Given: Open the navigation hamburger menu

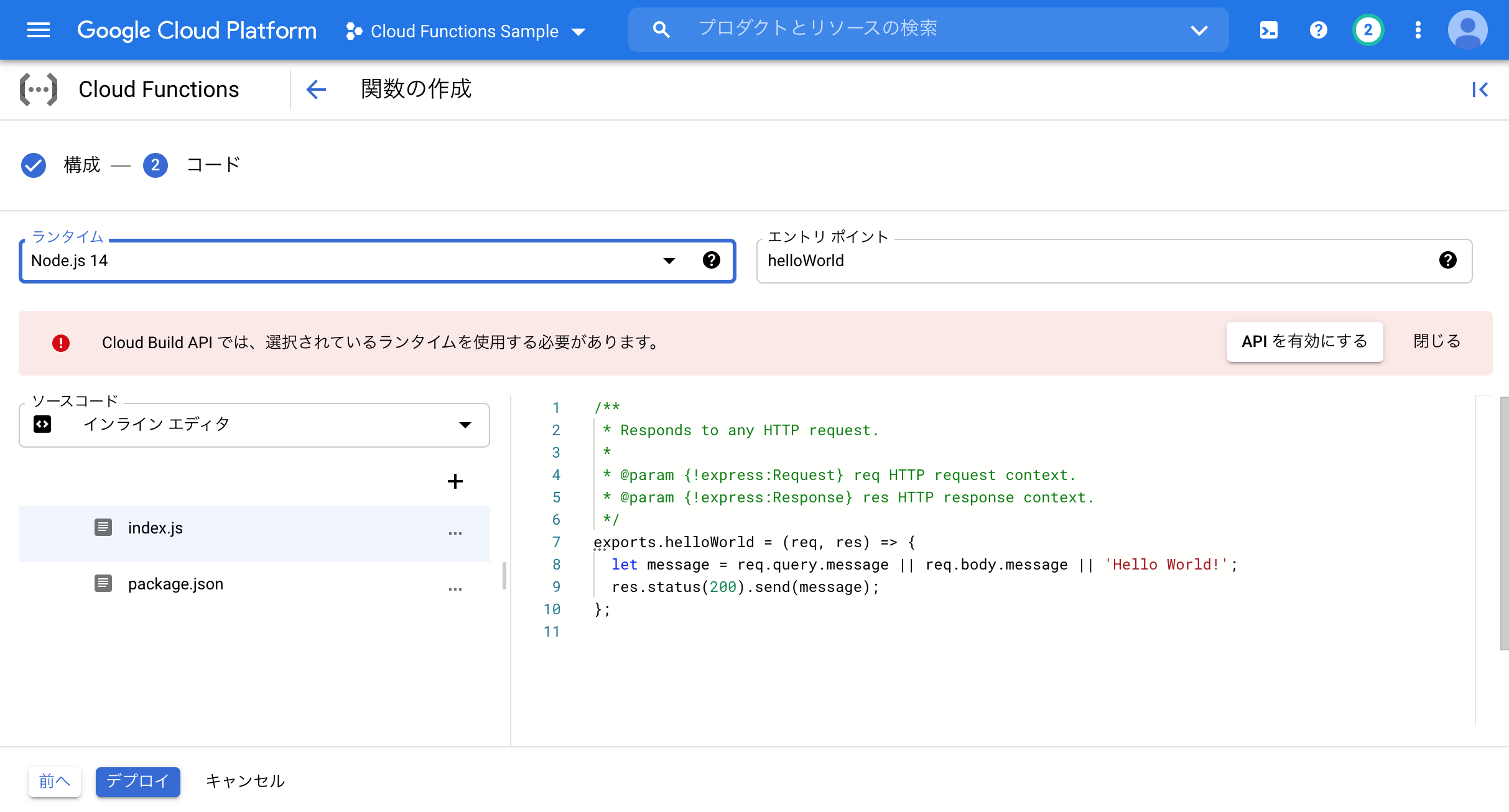Looking at the screenshot, I should tap(39, 30).
